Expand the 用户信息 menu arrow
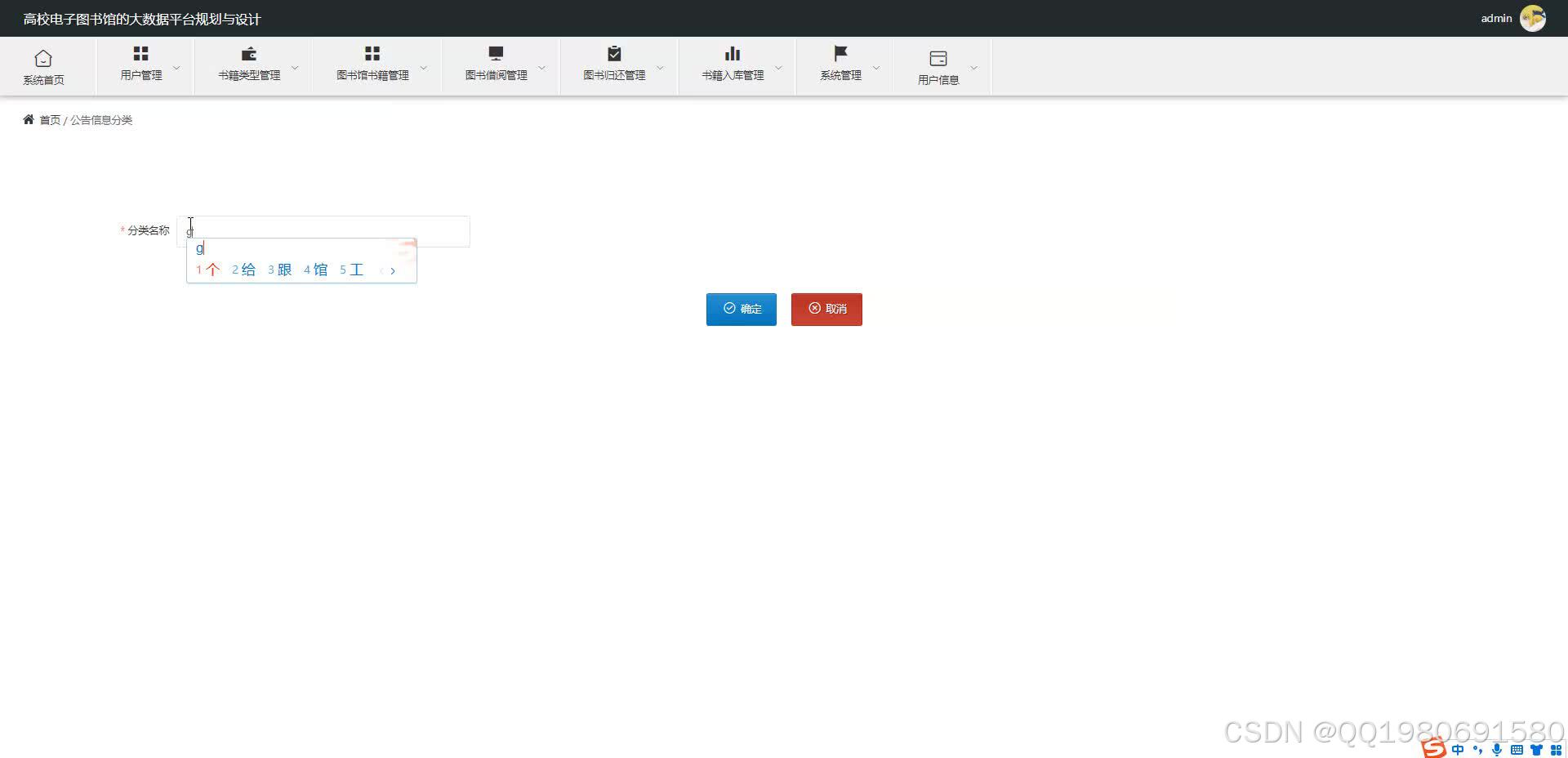The image size is (1568, 758). pyautogui.click(x=973, y=67)
